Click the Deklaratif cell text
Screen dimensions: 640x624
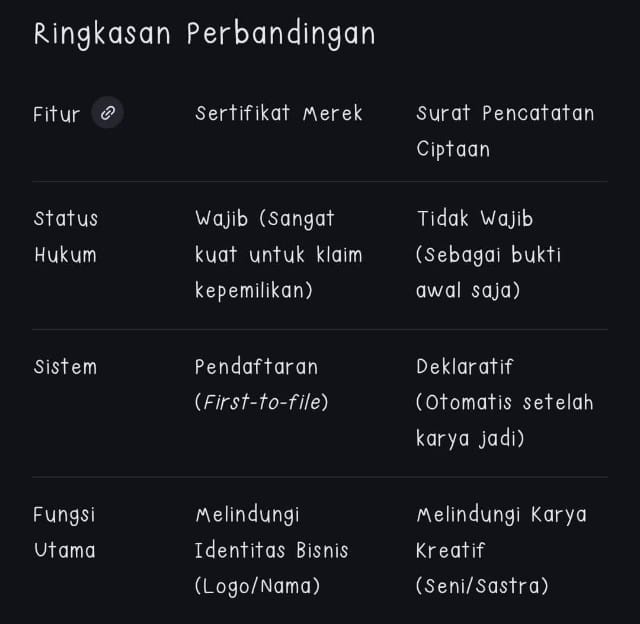465,366
